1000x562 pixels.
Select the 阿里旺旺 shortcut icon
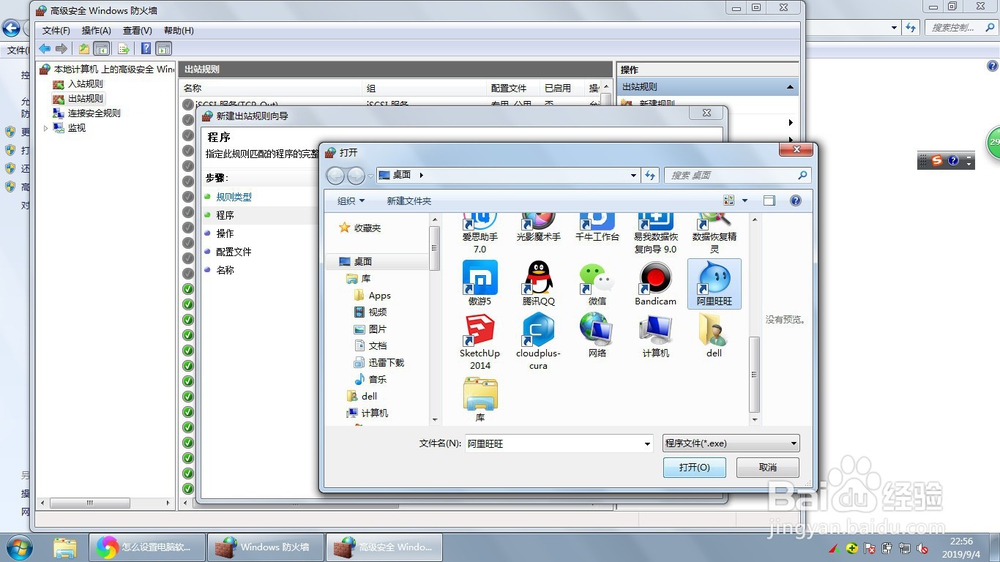714,284
